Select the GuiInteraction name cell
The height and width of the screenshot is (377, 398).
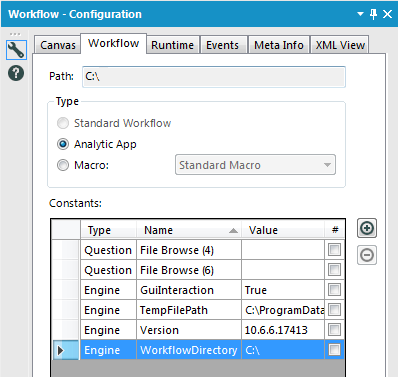click(x=189, y=290)
